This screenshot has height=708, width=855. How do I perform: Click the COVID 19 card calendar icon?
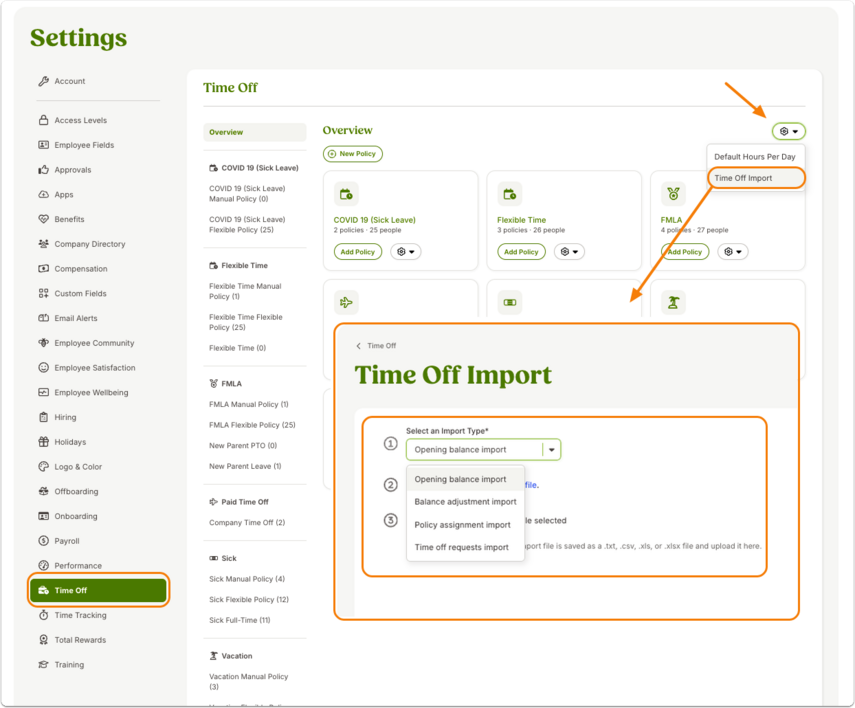click(346, 194)
